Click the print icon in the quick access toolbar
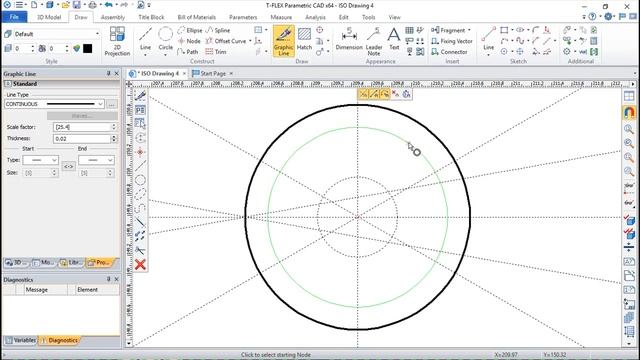Image resolution: width=640 pixels, height=360 pixels. coord(93,5)
